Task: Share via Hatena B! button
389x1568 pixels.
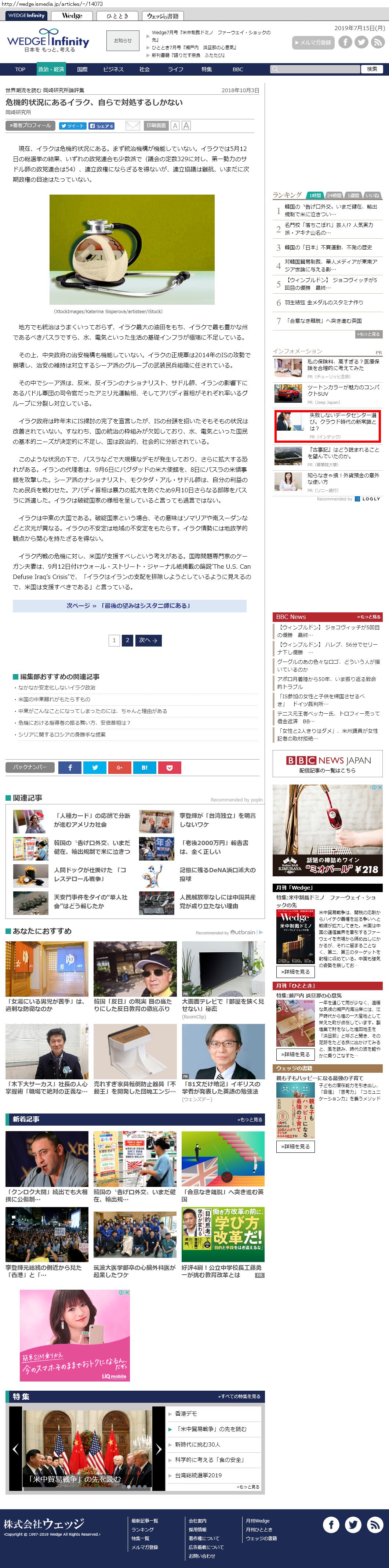Action: pos(144,768)
